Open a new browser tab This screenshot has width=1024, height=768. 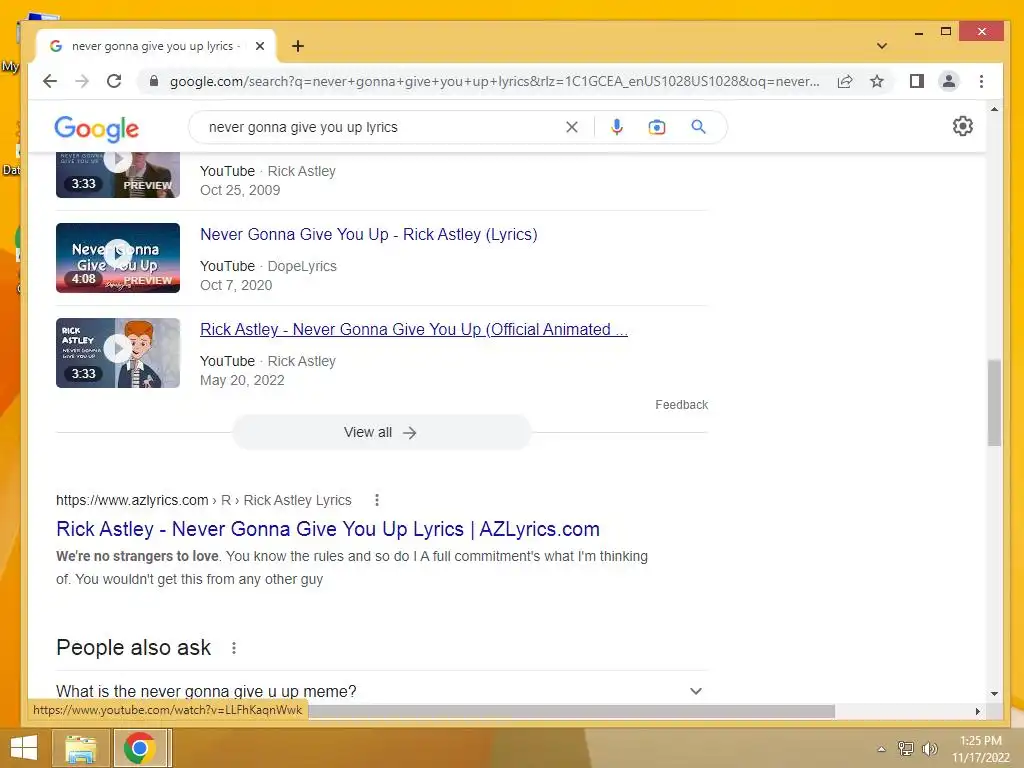pos(298,46)
